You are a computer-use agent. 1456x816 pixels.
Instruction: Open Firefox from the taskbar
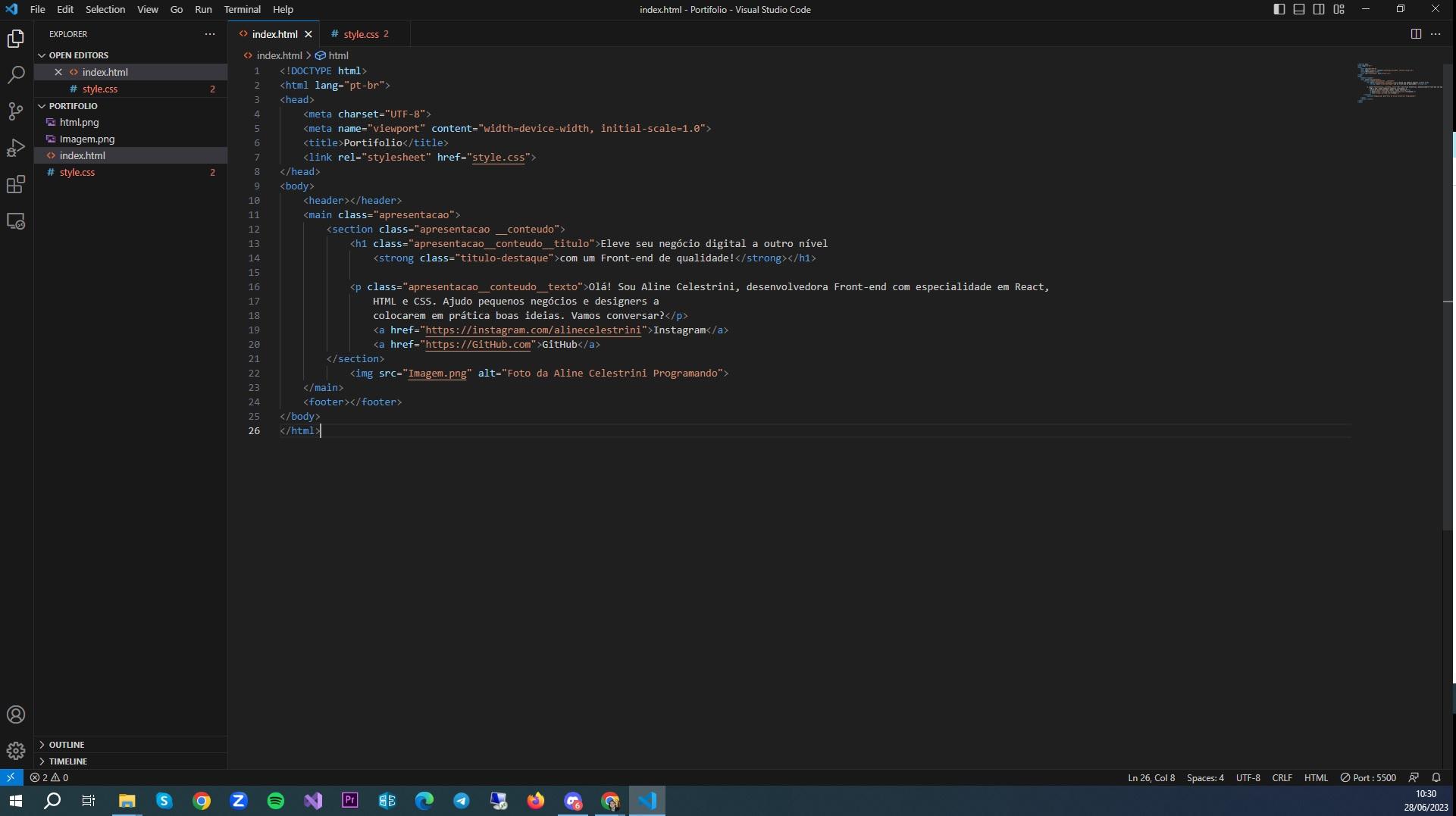[536, 801]
